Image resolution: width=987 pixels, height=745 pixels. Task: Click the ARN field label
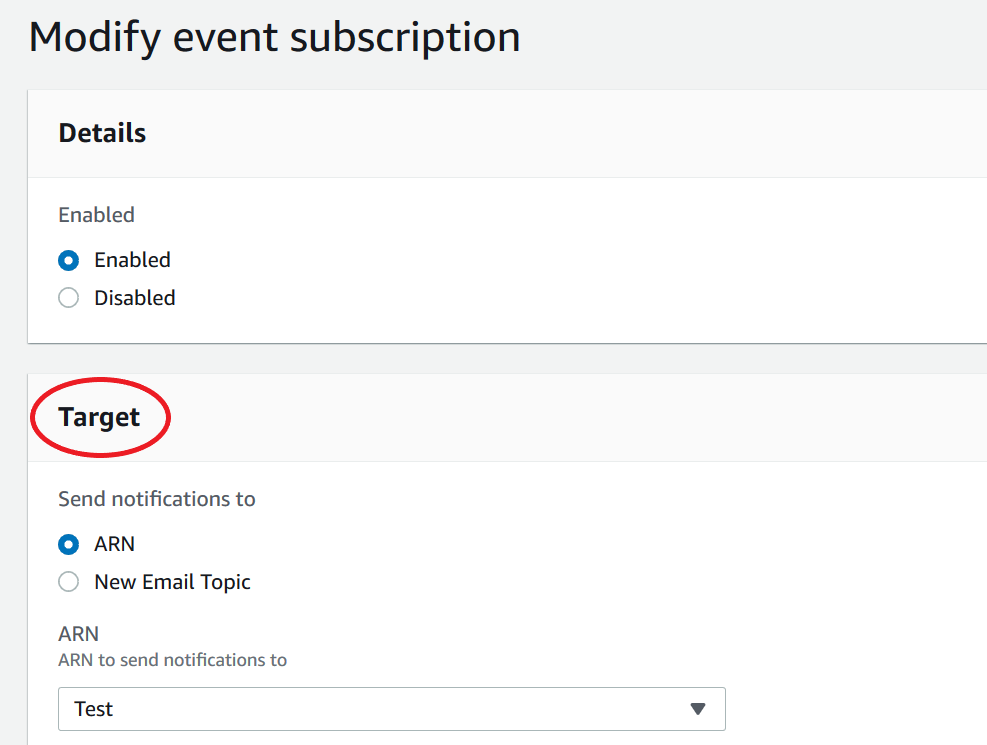click(x=78, y=633)
